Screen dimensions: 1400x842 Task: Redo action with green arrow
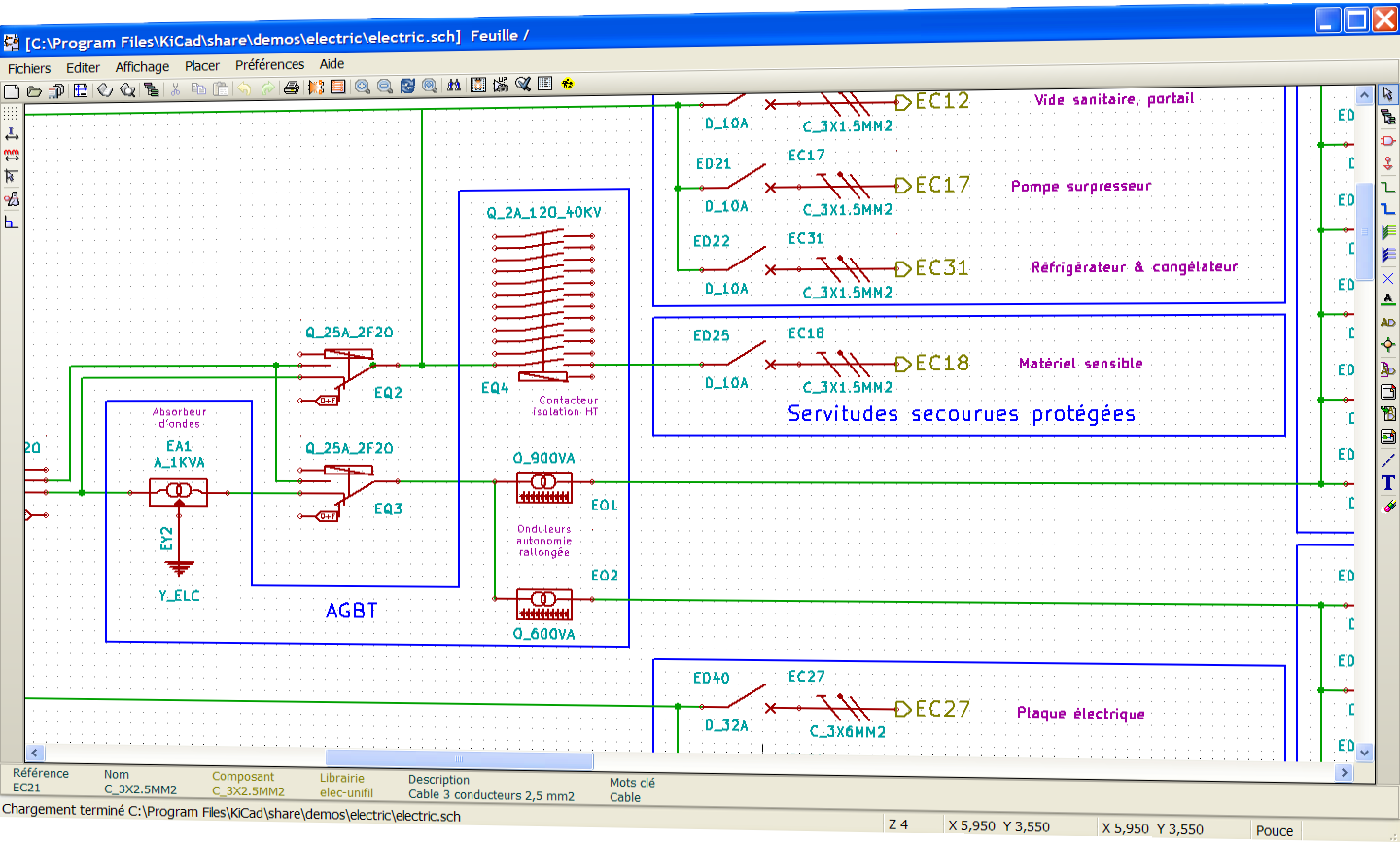267,88
